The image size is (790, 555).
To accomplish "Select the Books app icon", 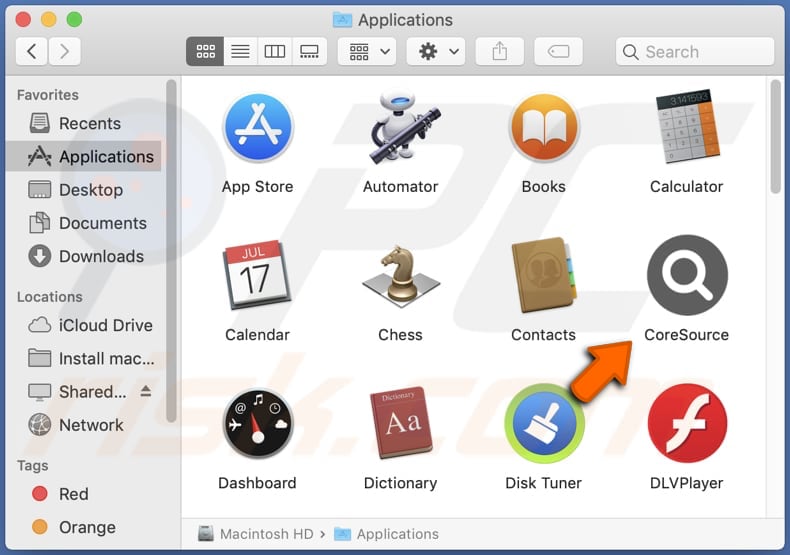I will 544,128.
